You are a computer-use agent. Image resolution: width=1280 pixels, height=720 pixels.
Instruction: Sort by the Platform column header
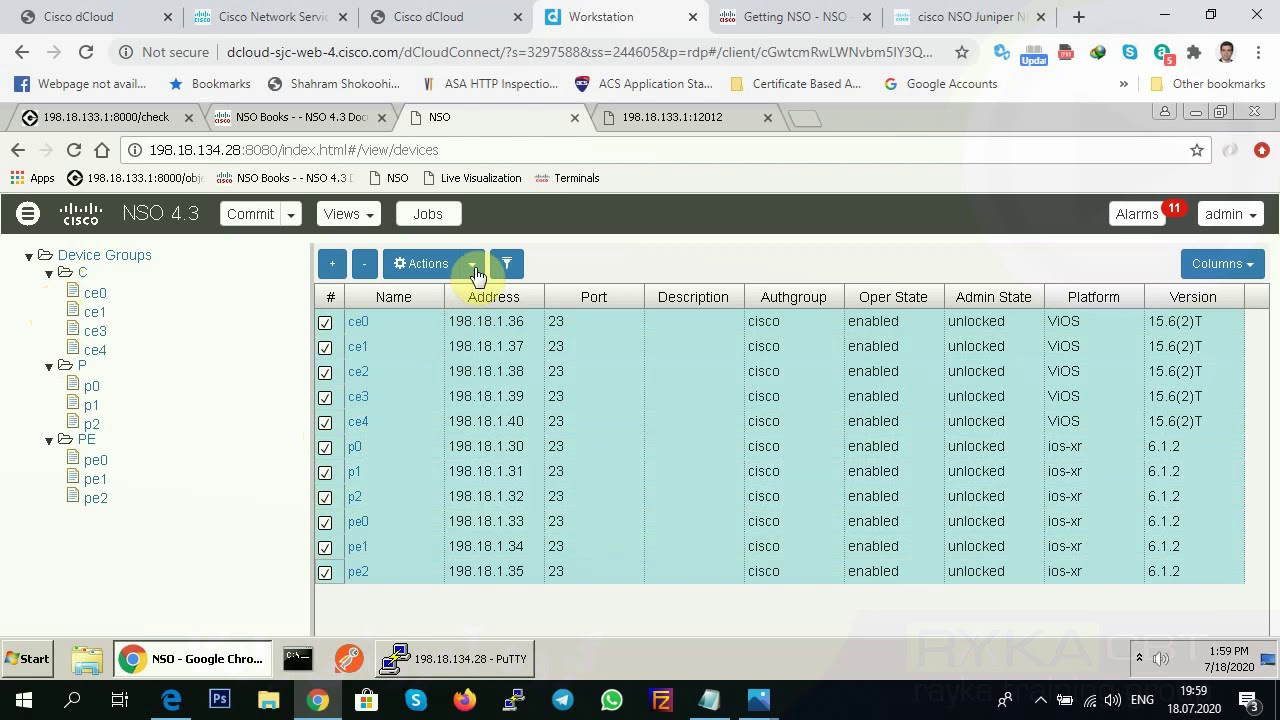point(1093,297)
